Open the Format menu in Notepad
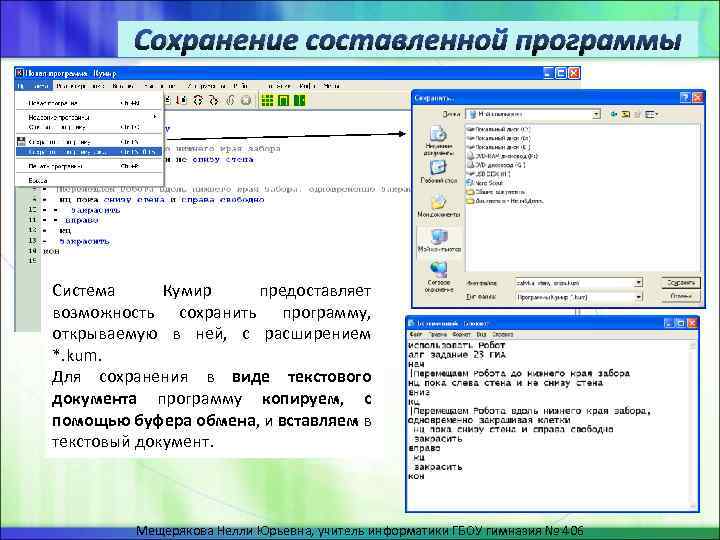The image size is (720, 540). [461, 334]
